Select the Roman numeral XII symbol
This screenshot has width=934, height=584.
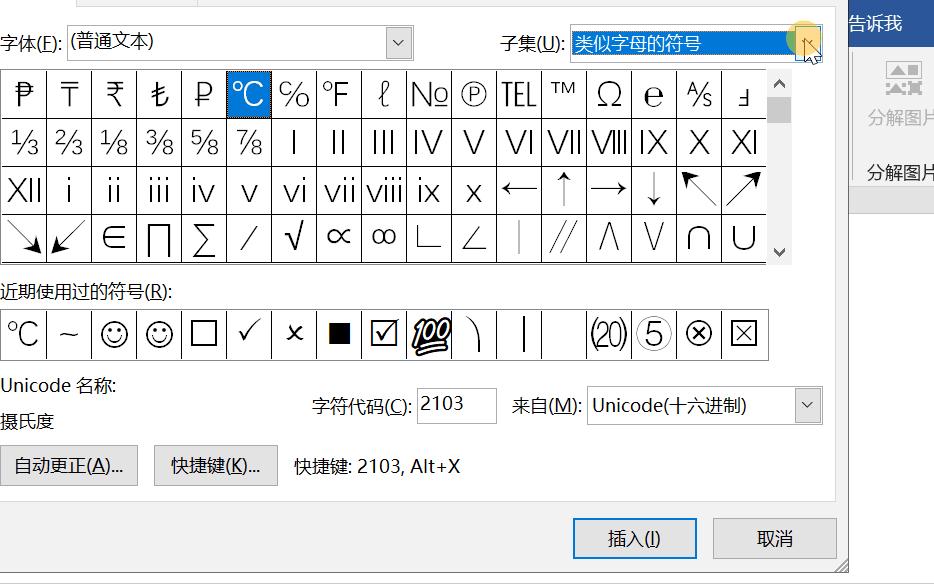24,190
